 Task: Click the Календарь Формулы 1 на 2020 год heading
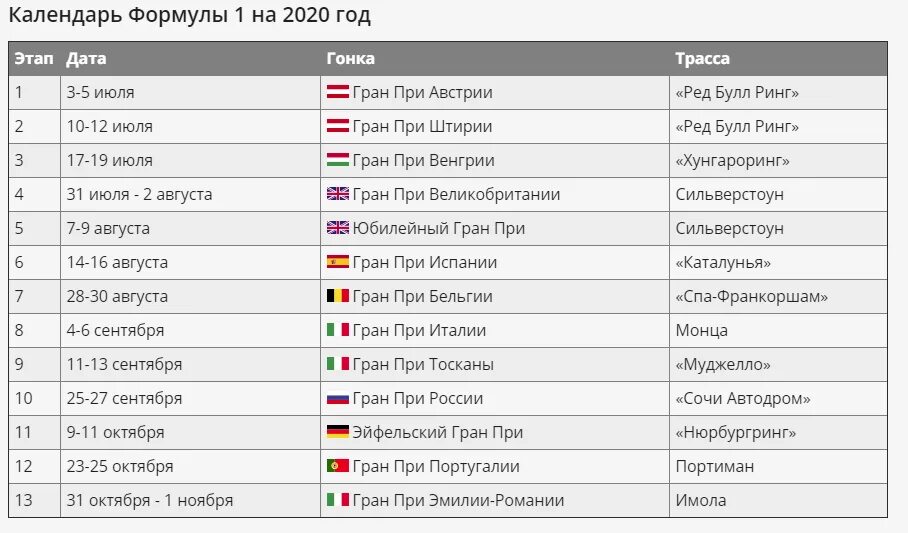click(189, 14)
